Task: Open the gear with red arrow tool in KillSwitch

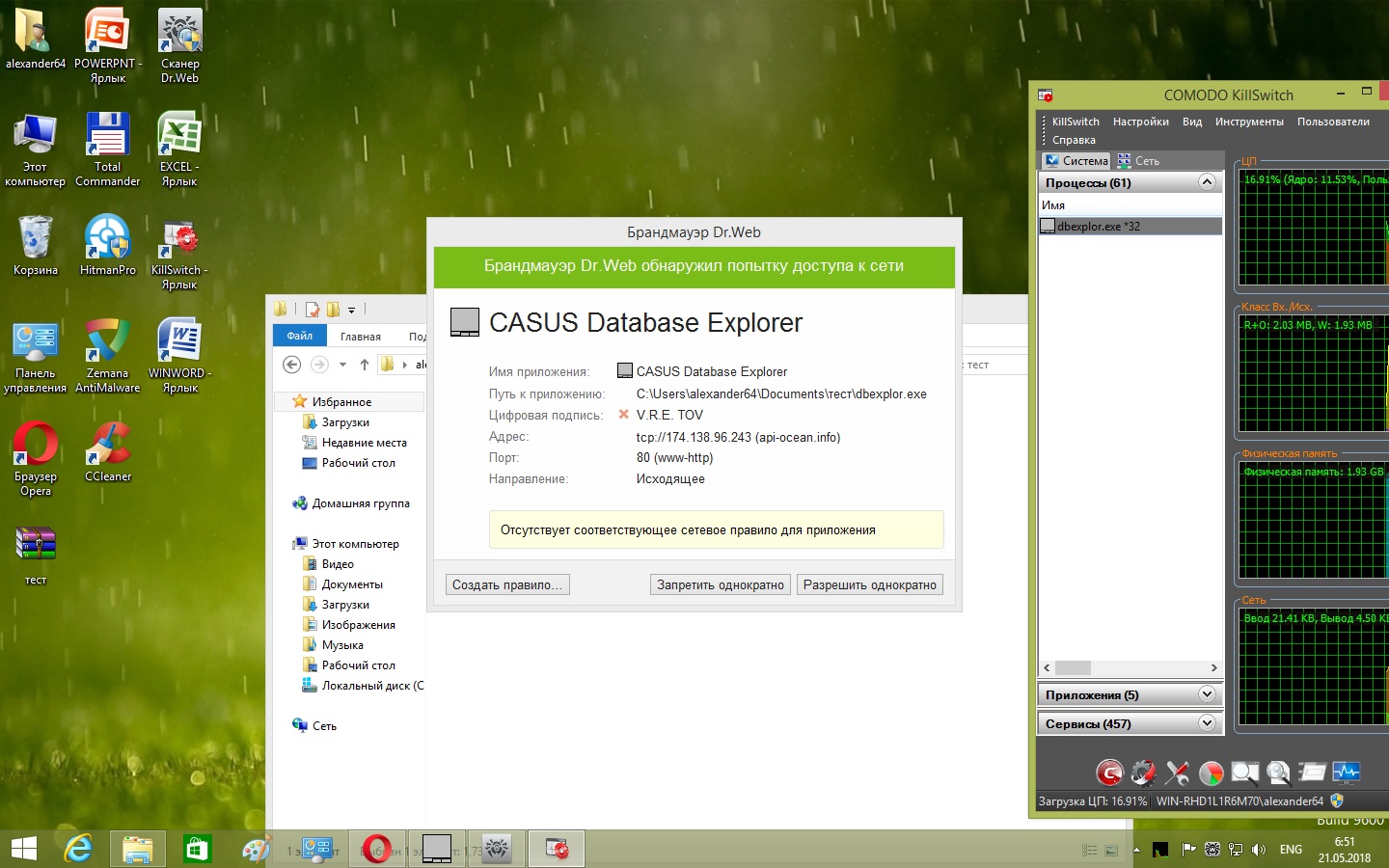Action: click(x=1143, y=772)
